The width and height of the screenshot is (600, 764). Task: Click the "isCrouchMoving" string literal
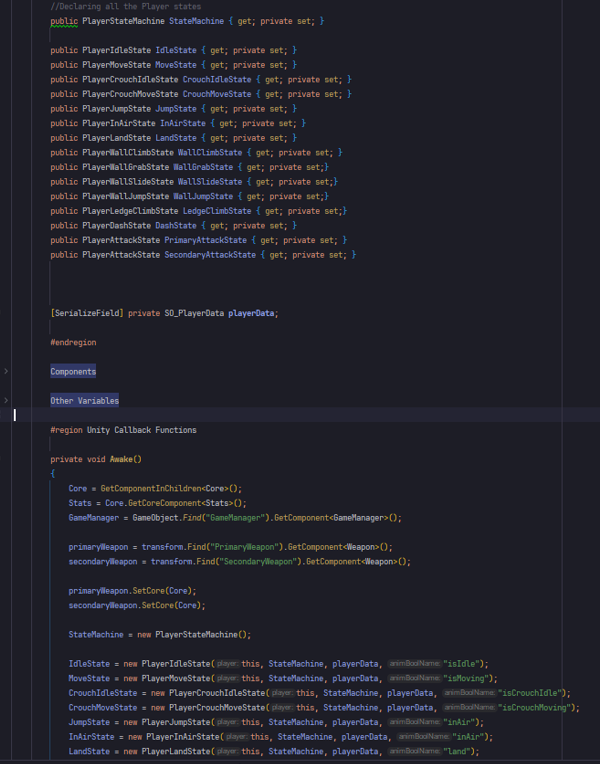point(535,708)
